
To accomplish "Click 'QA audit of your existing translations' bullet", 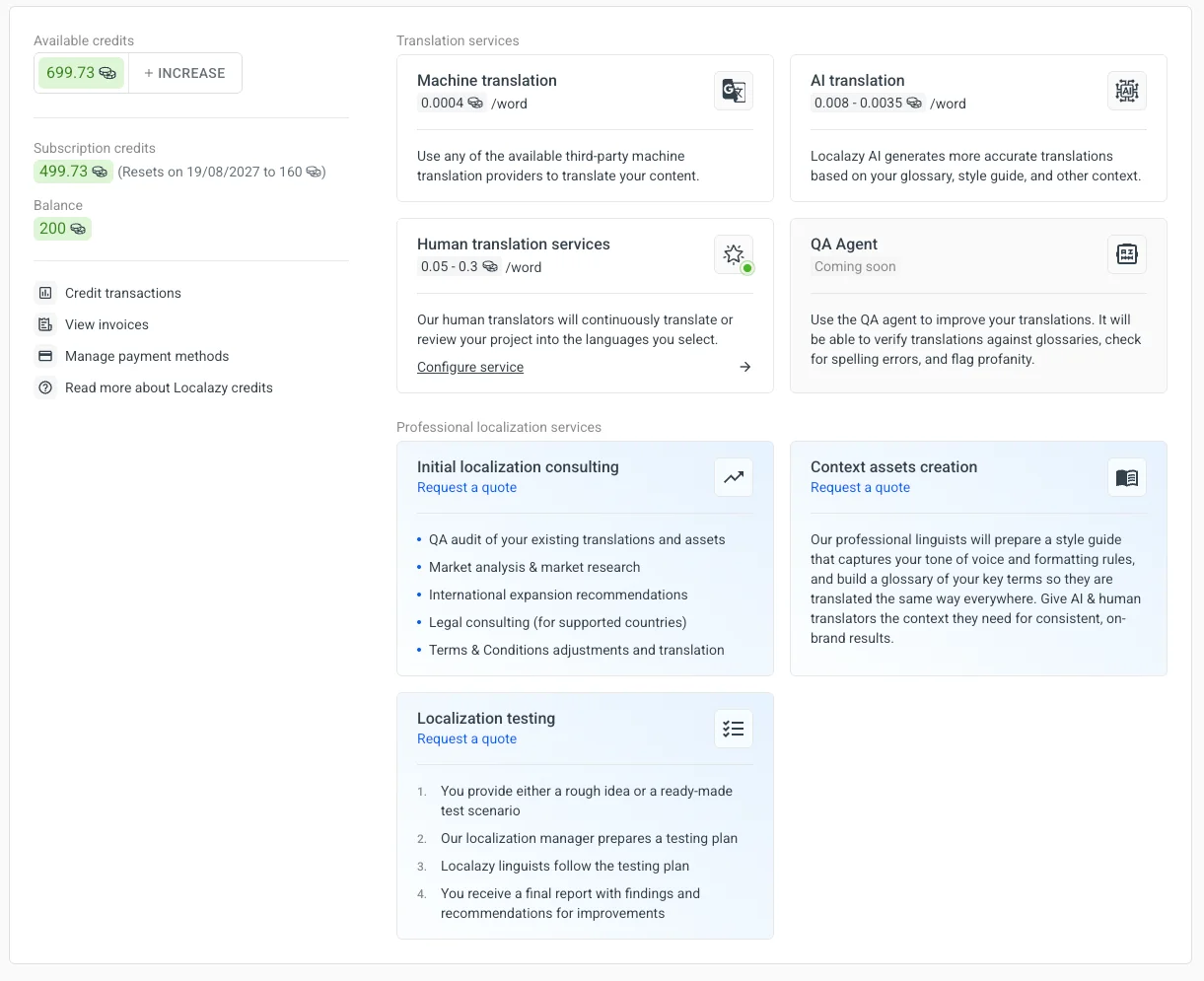I will tap(577, 539).
